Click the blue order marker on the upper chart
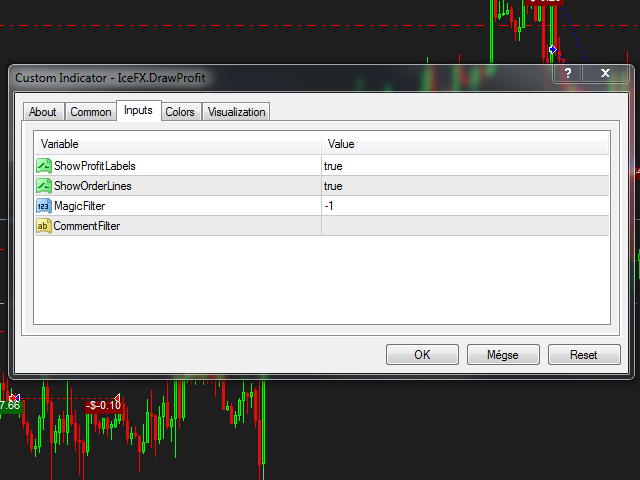 (553, 49)
